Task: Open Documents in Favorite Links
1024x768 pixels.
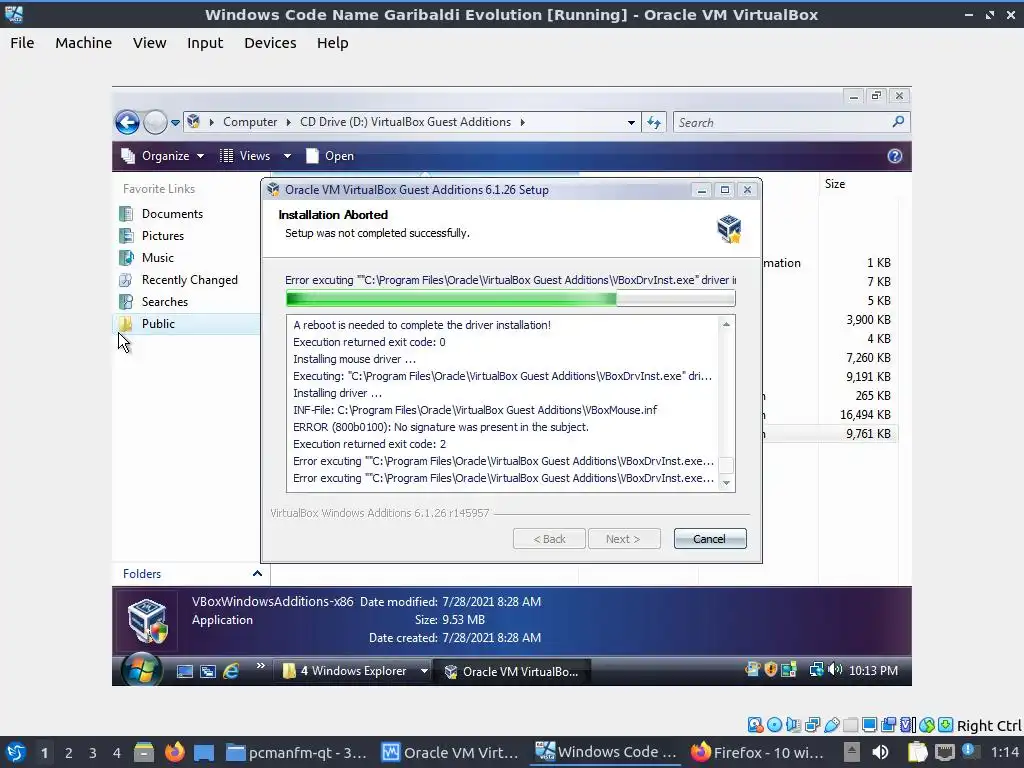Action: [x=172, y=214]
